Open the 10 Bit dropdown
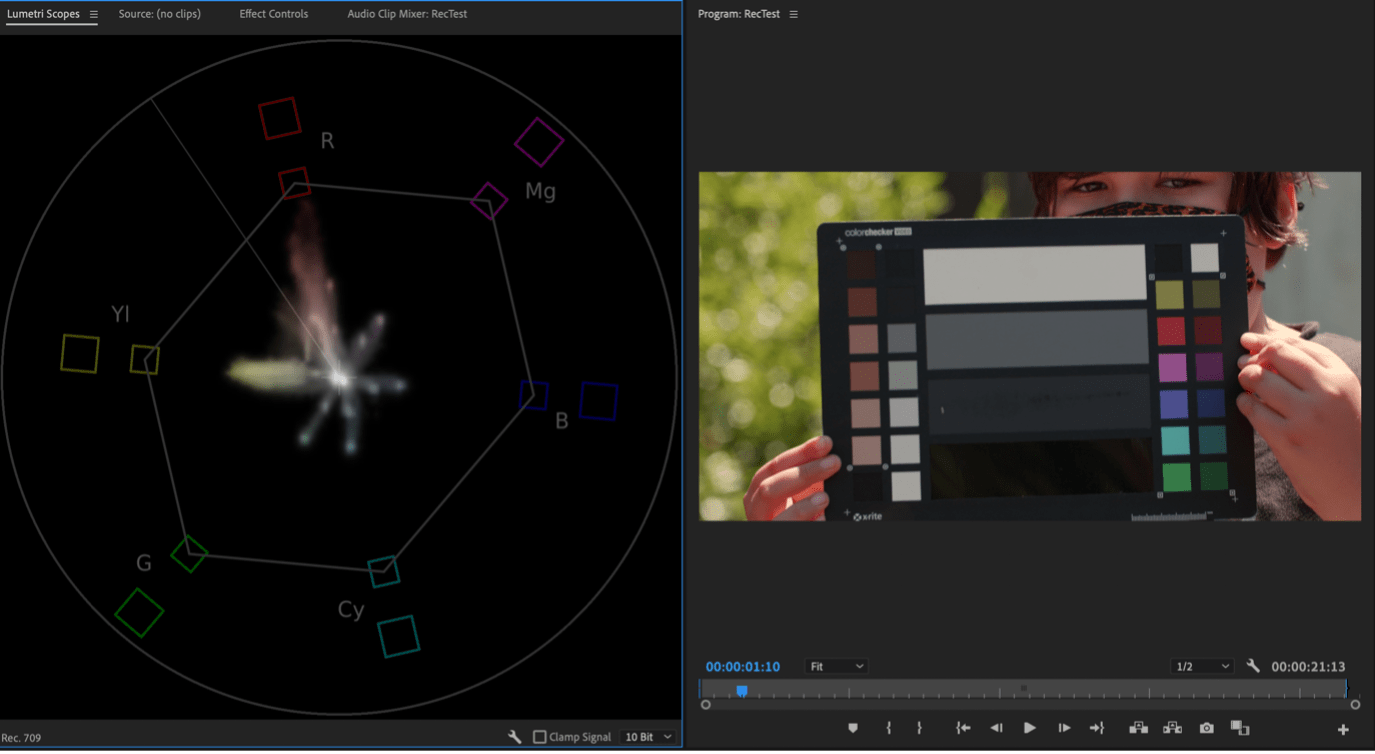 coord(647,736)
